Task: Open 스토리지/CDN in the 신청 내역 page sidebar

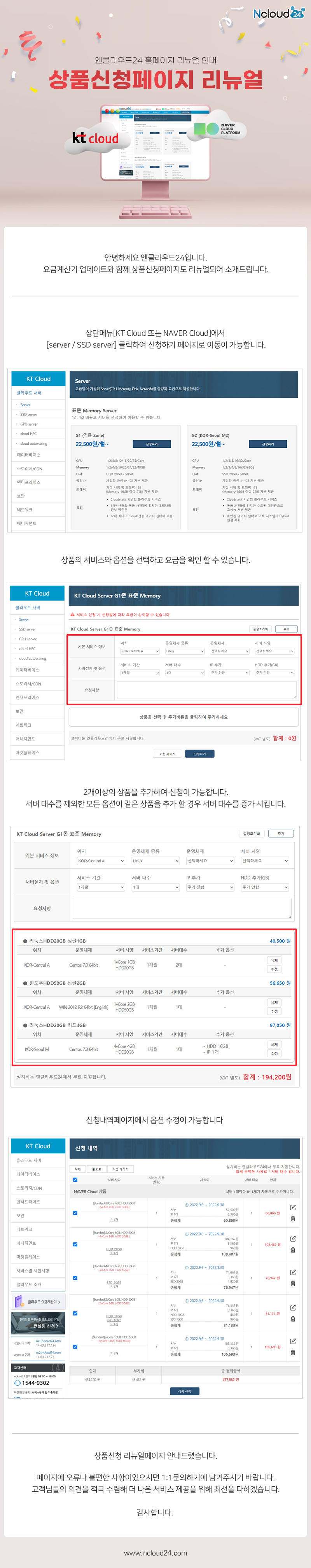Action: click(x=29, y=1188)
